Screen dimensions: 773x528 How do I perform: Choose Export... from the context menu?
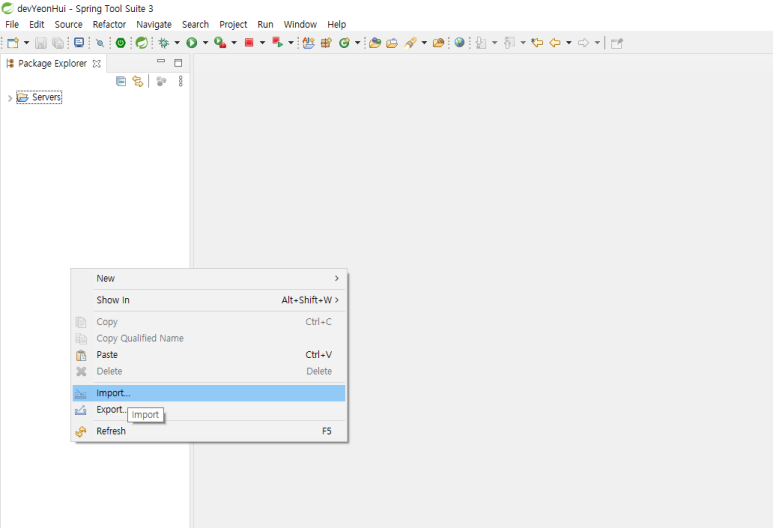pyautogui.click(x=209, y=410)
